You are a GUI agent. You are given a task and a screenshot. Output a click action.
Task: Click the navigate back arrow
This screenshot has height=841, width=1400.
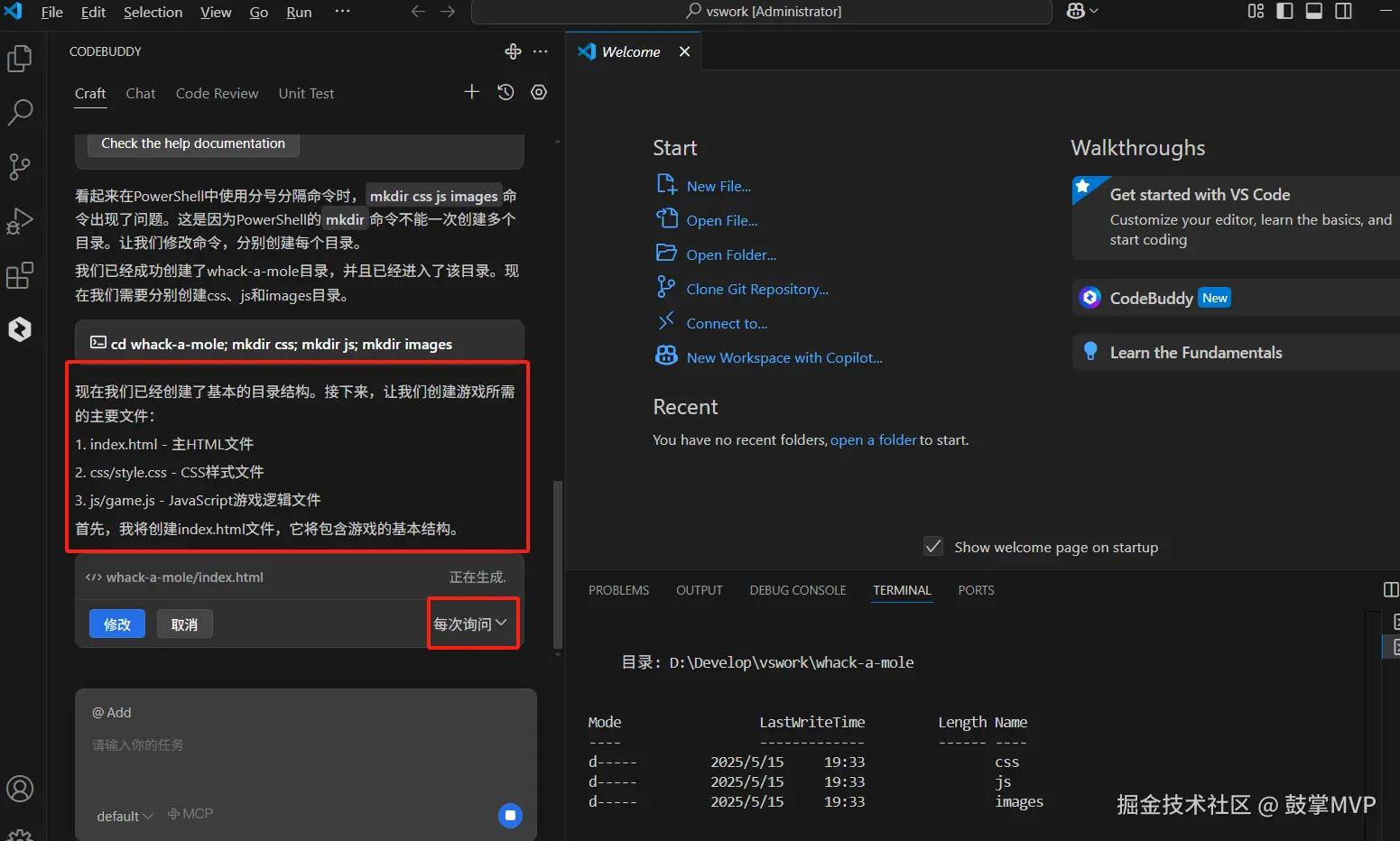tap(418, 12)
